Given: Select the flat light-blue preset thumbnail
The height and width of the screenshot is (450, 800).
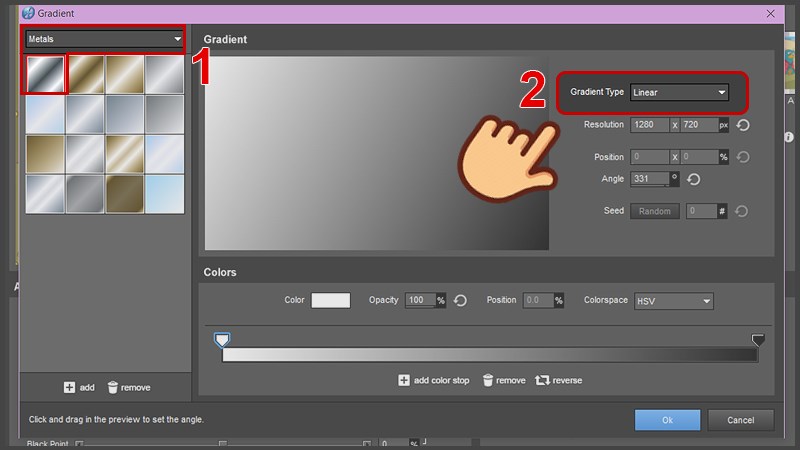Looking at the screenshot, I should (x=164, y=194).
